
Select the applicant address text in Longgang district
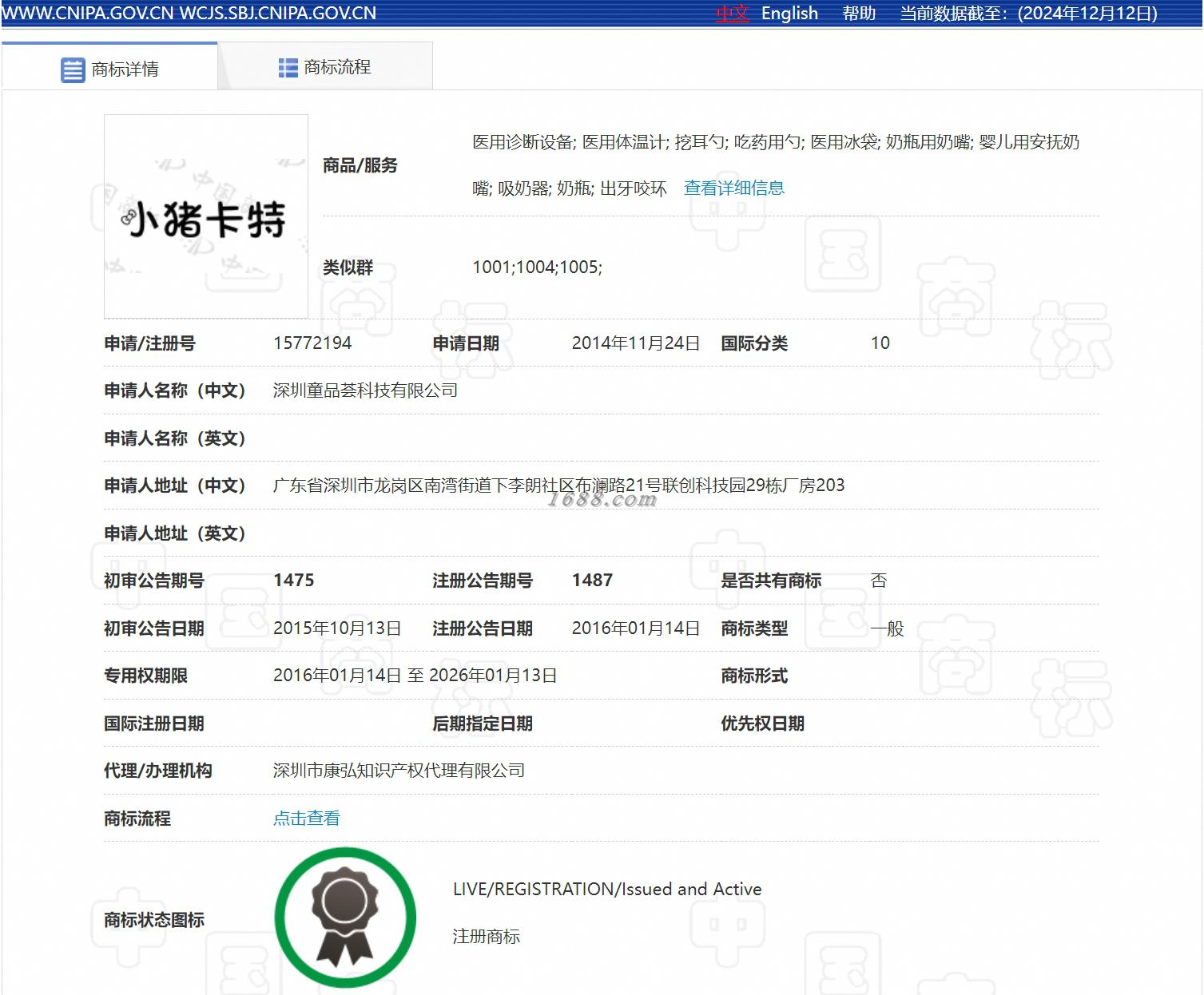[x=558, y=485]
